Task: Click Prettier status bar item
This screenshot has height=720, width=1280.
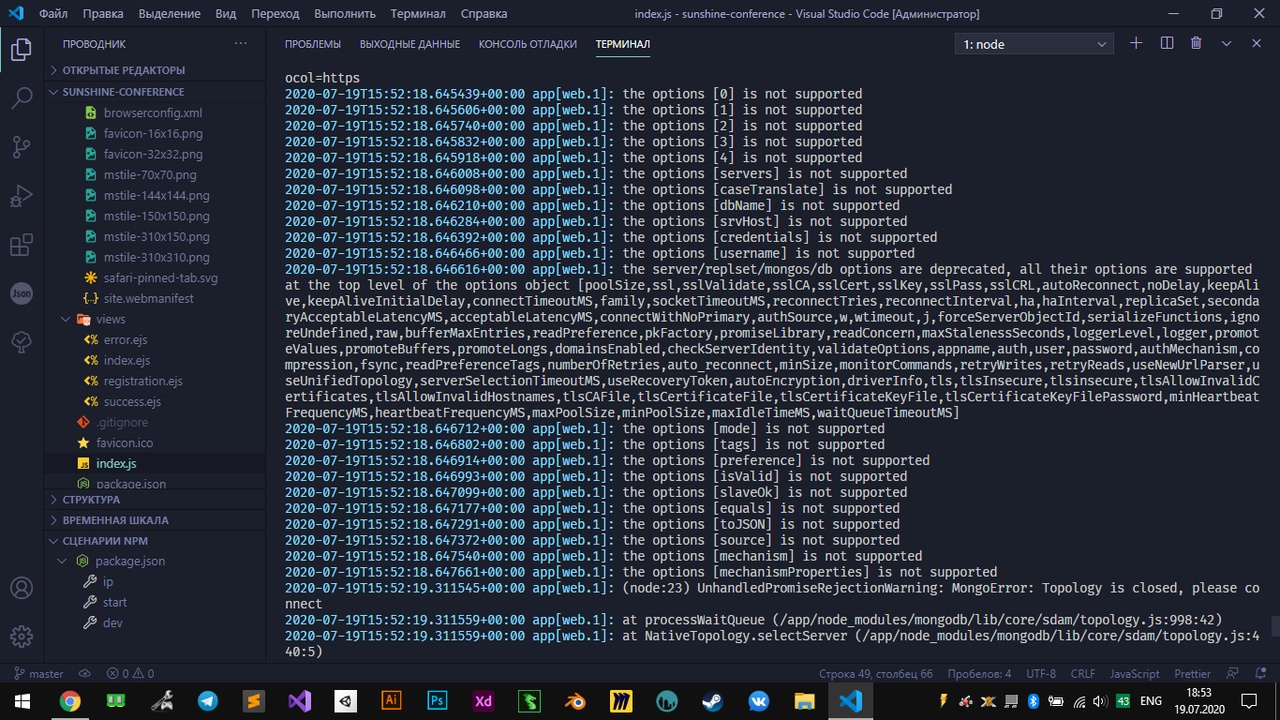Action: pyautogui.click(x=1192, y=674)
